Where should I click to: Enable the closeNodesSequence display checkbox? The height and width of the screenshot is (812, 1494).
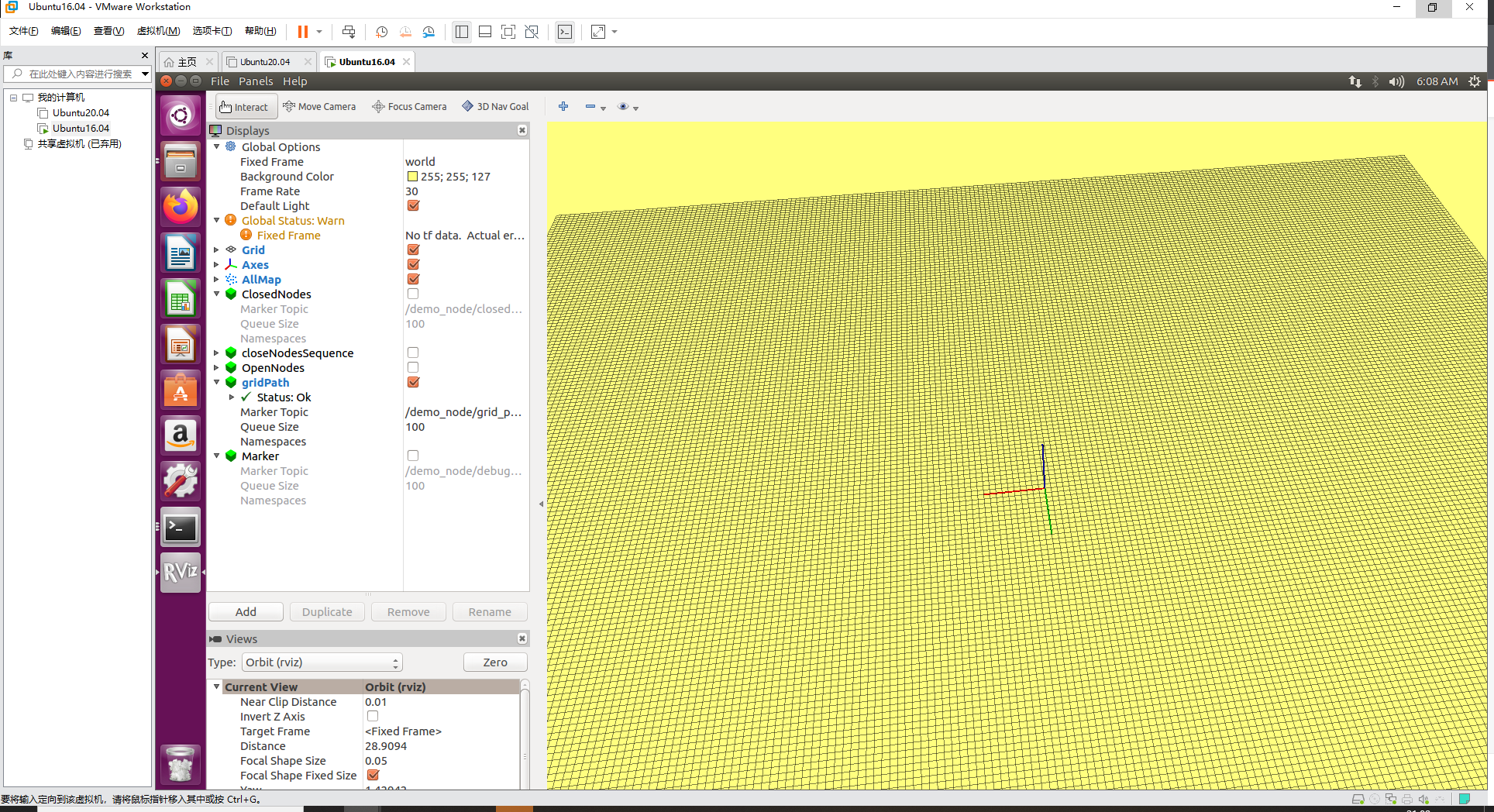(x=413, y=353)
